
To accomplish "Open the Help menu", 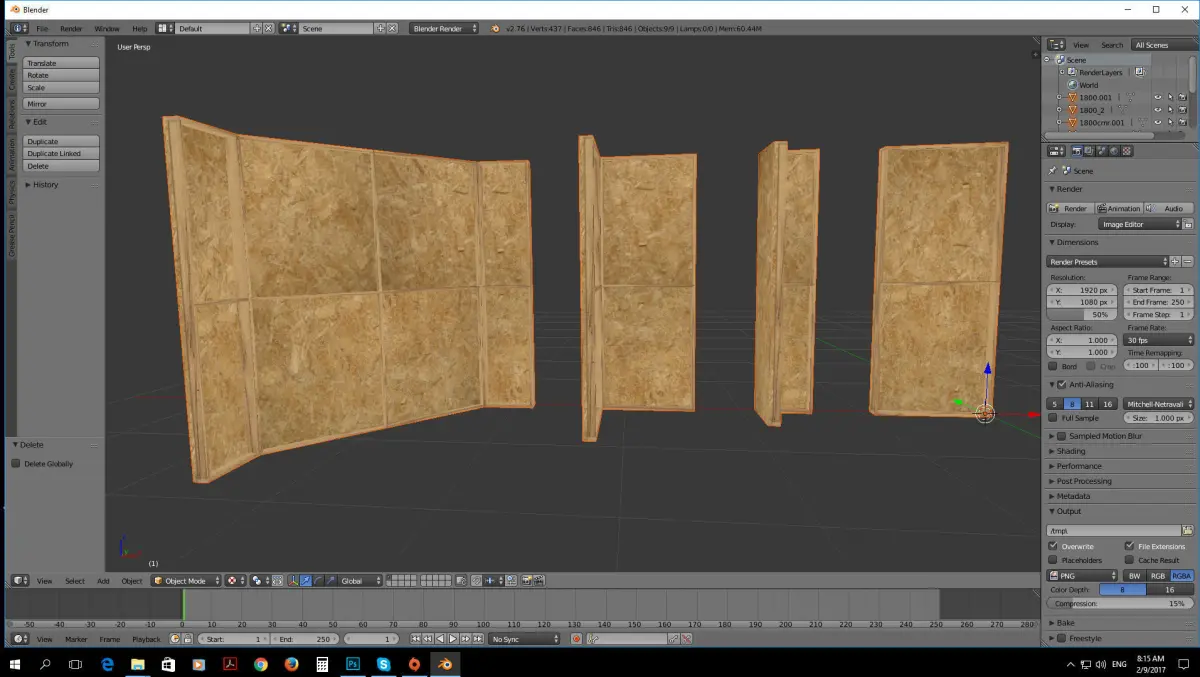I will tap(139, 29).
